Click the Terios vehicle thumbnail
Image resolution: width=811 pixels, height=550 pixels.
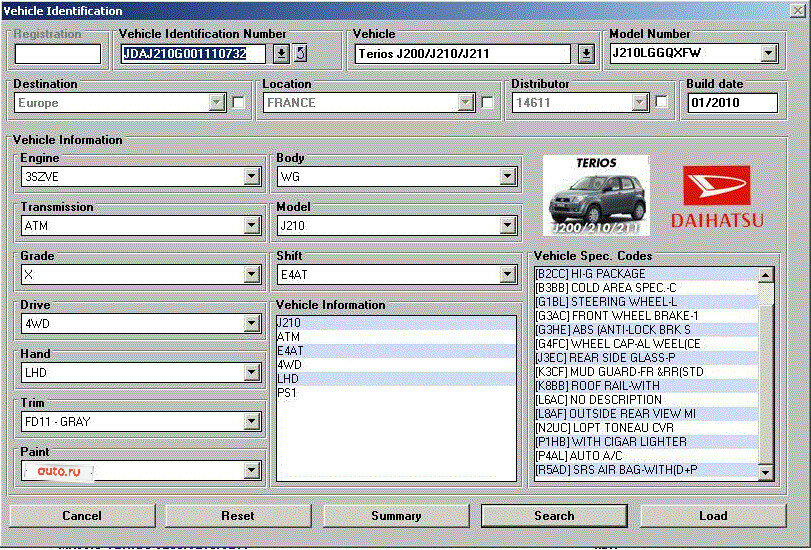click(596, 196)
